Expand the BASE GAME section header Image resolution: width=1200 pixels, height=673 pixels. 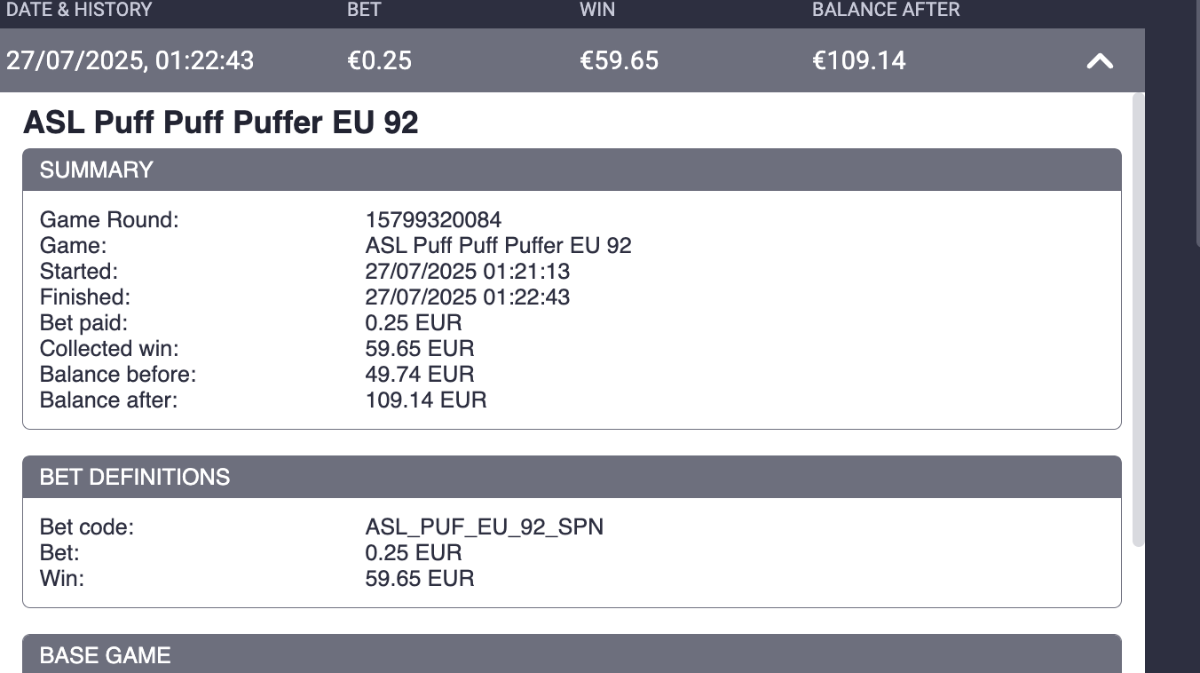(x=572, y=655)
